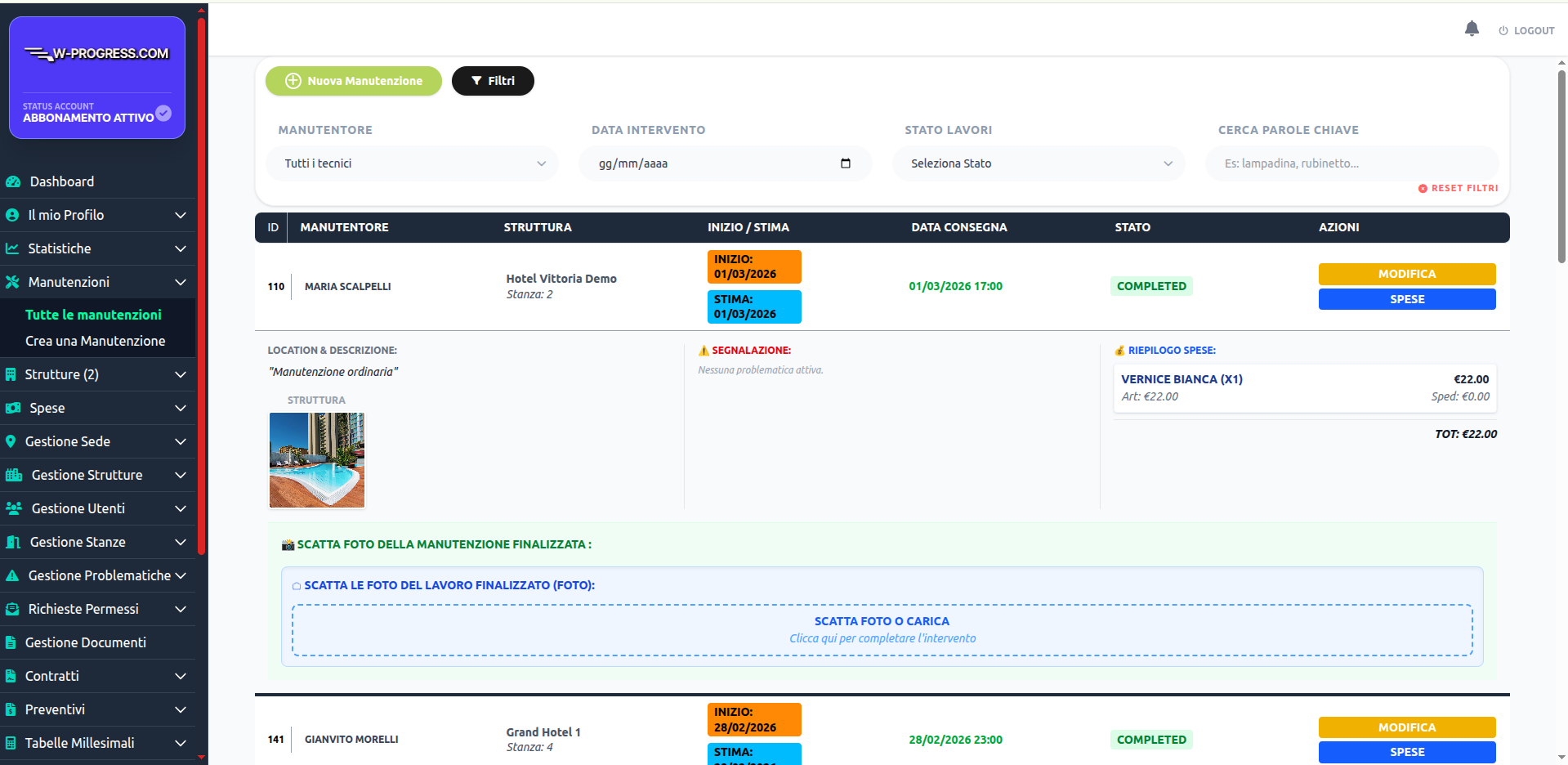This screenshot has width=1568, height=765.
Task: Click the notification bell icon
Action: click(1472, 29)
